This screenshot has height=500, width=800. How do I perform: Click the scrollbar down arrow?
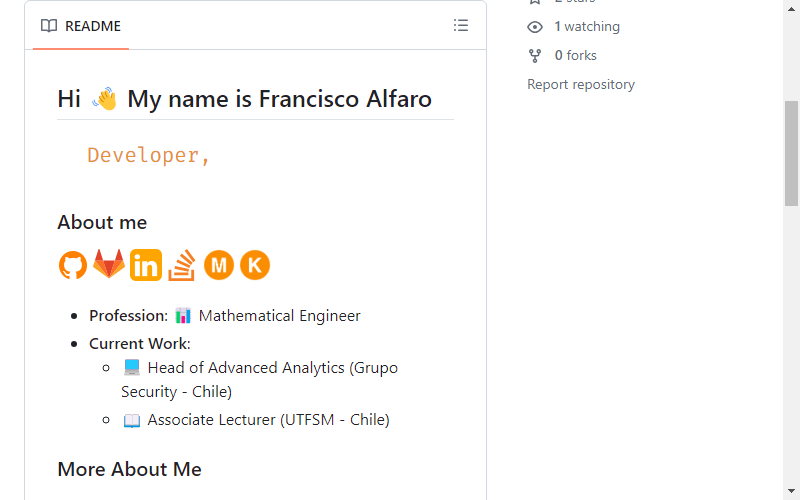[x=791, y=491]
